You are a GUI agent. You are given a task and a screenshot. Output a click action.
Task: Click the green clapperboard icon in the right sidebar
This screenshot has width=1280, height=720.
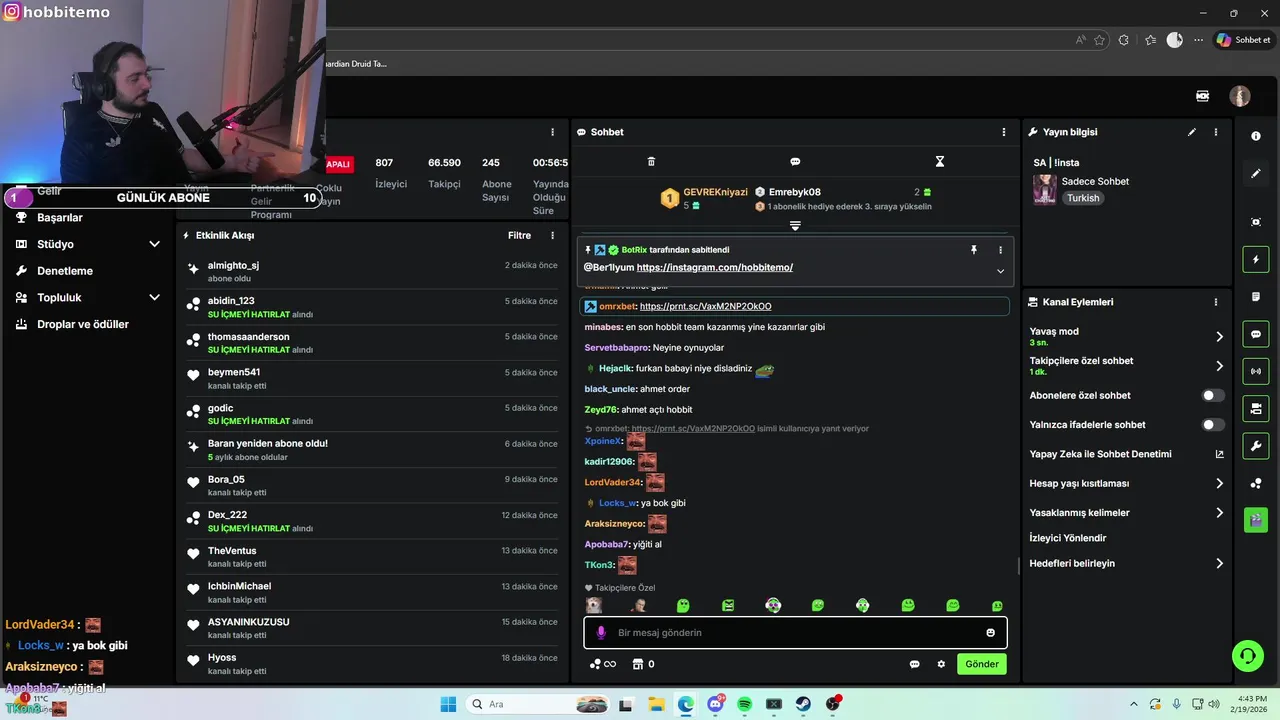point(1256,520)
